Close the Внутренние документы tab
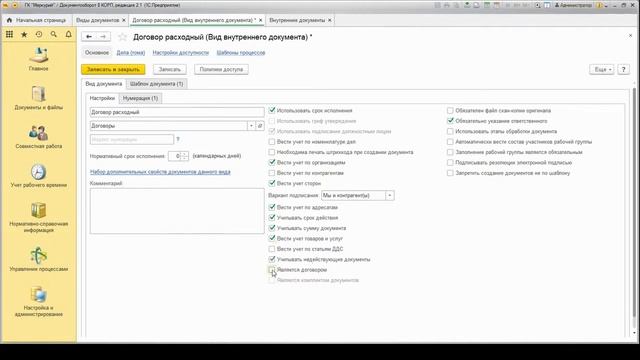This screenshot has height=360, width=640. coord(330,20)
